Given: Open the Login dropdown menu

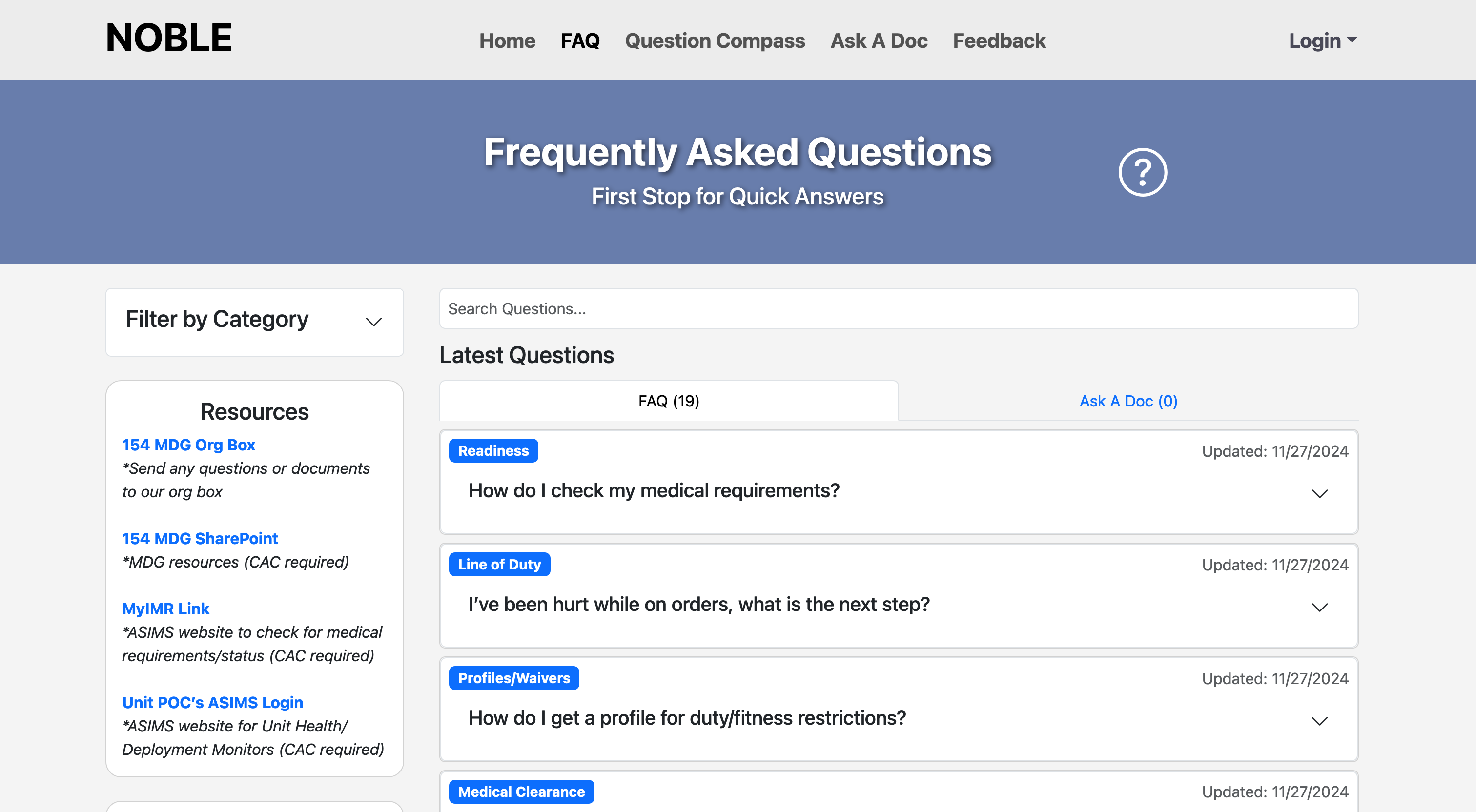Looking at the screenshot, I should [1322, 40].
